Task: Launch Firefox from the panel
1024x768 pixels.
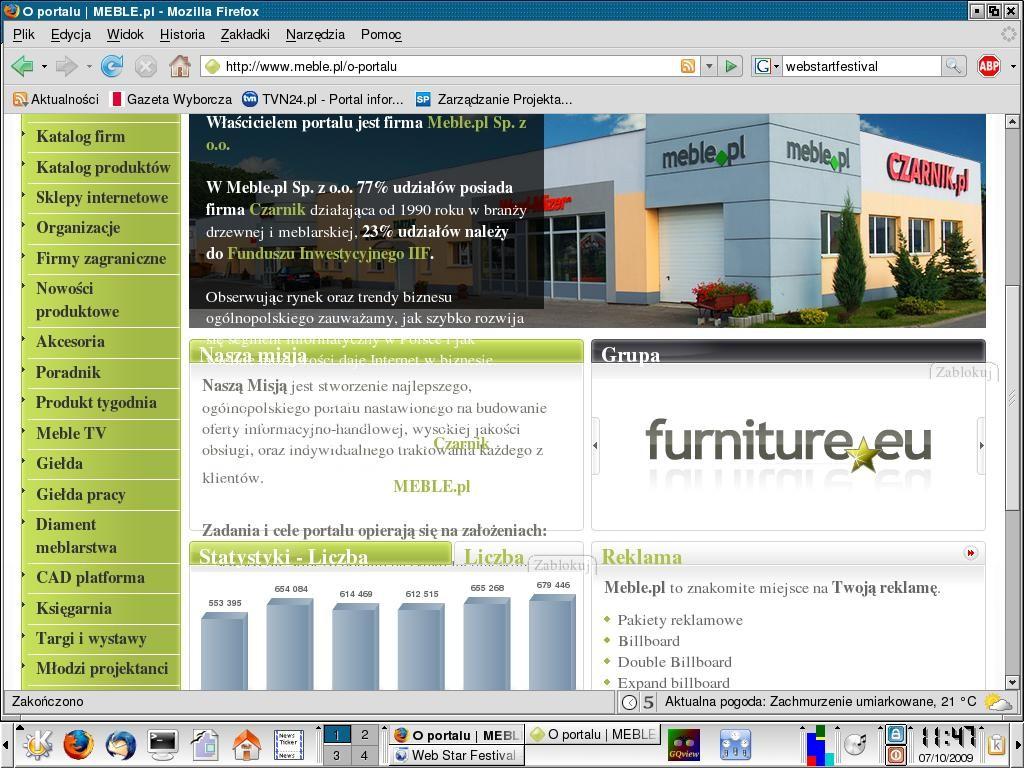Action: click(x=78, y=745)
